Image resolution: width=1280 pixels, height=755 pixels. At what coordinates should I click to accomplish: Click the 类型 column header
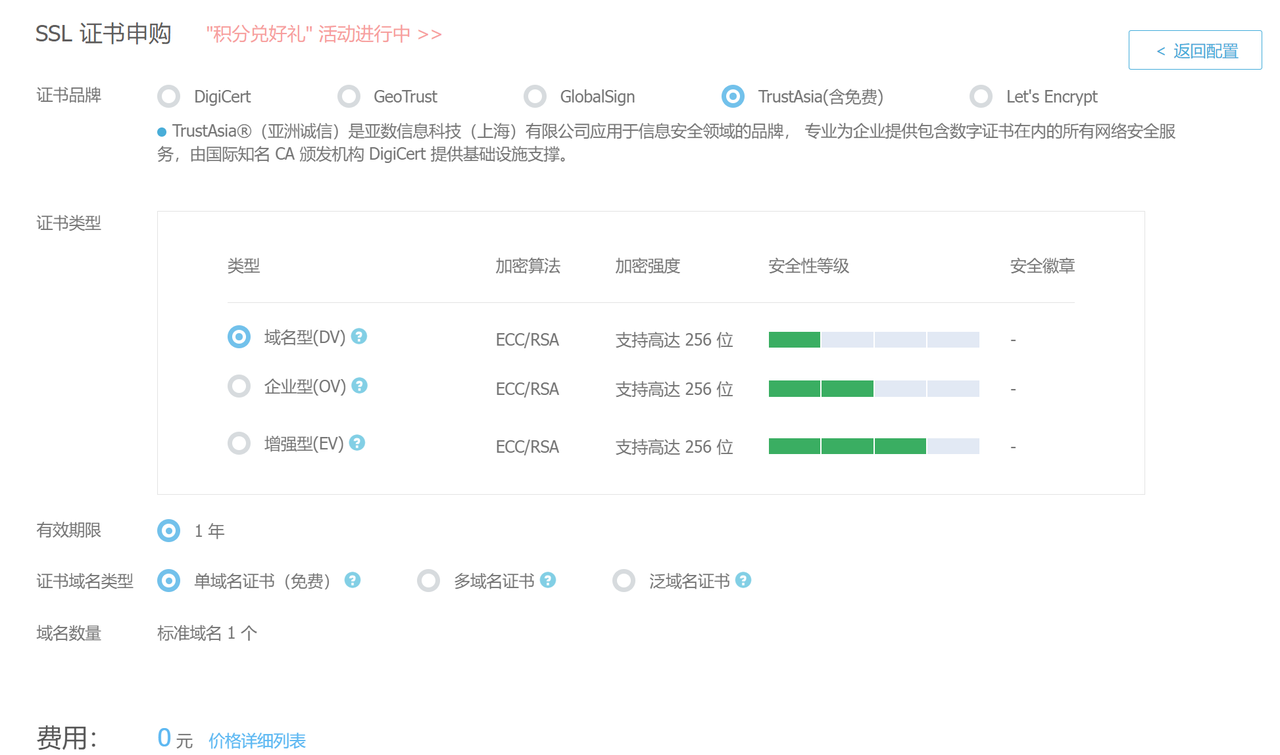pos(244,266)
